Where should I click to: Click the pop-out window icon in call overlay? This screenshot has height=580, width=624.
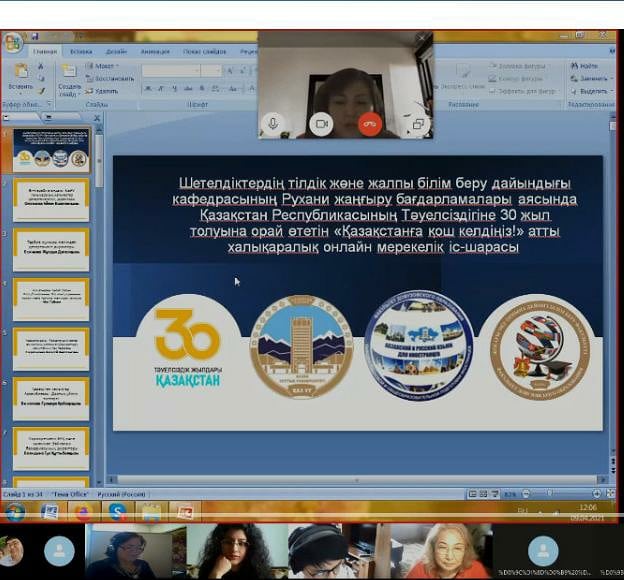click(418, 124)
